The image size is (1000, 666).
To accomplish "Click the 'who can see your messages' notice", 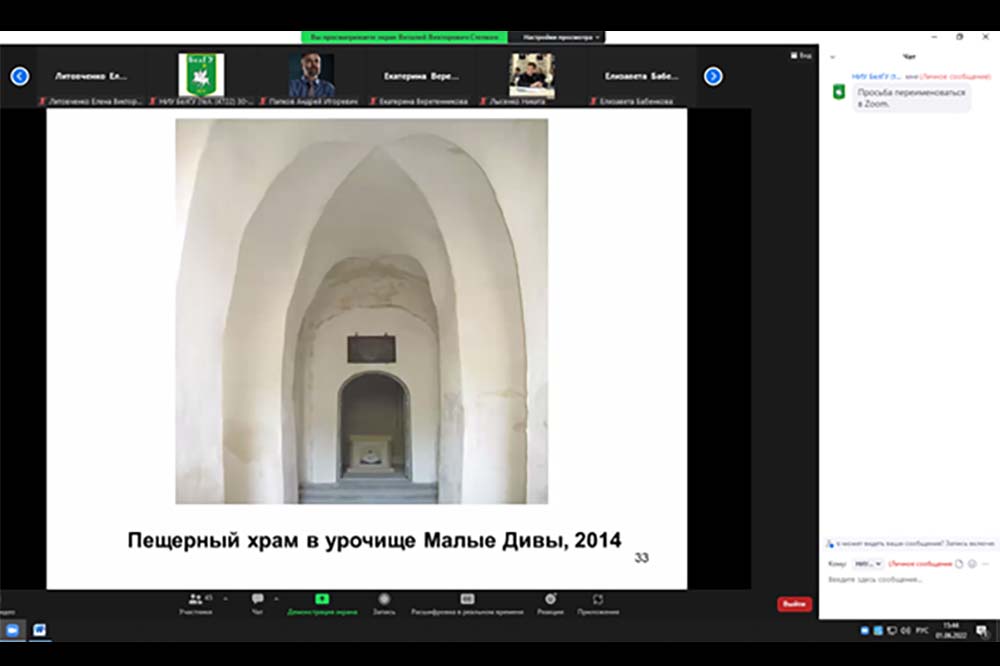I will click(910, 544).
